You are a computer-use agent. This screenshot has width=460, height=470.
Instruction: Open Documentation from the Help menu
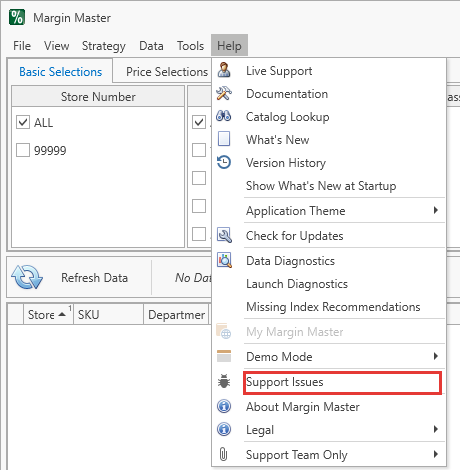329,94
